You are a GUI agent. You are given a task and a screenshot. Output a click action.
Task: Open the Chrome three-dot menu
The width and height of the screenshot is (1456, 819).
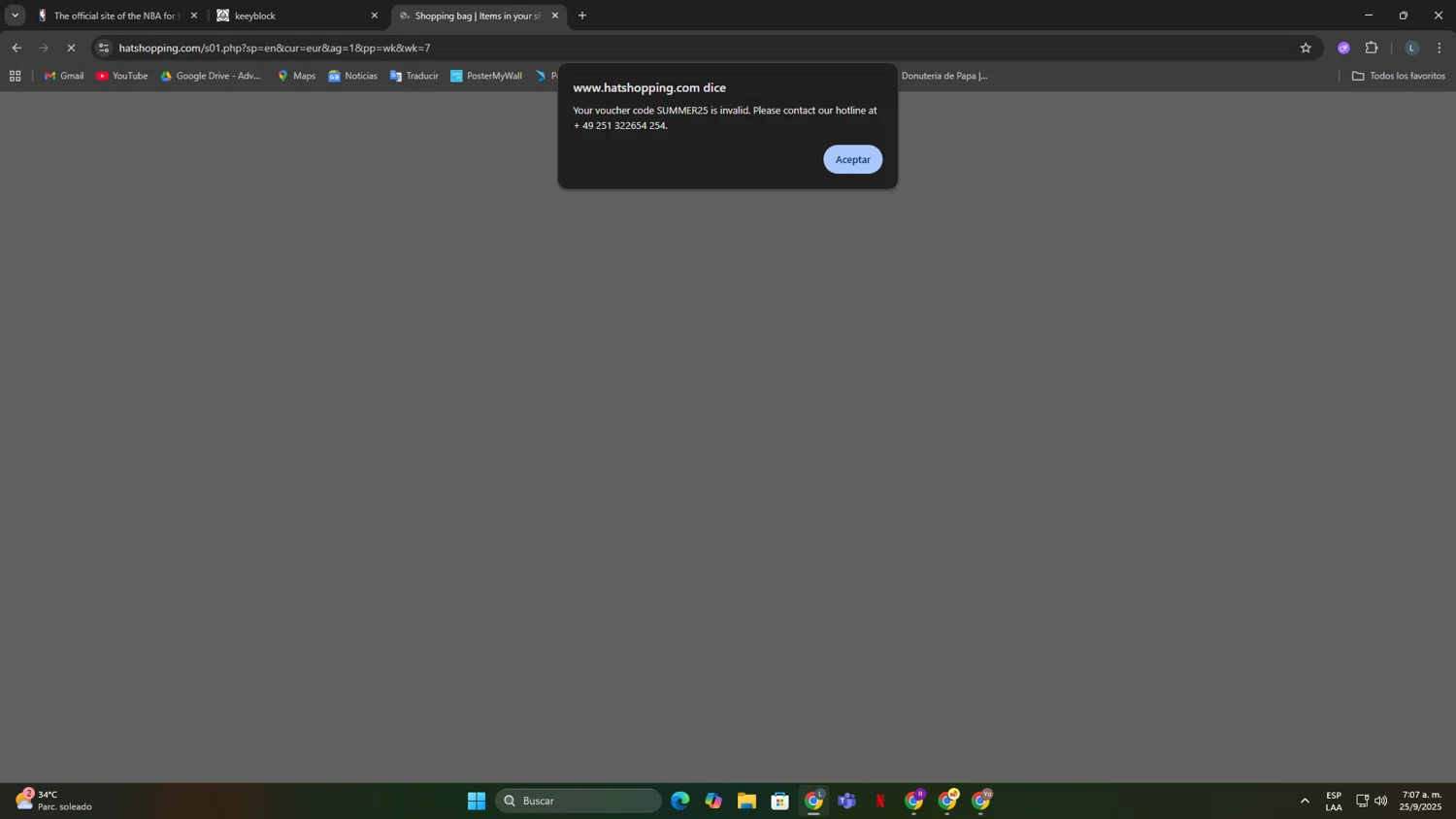(1439, 48)
